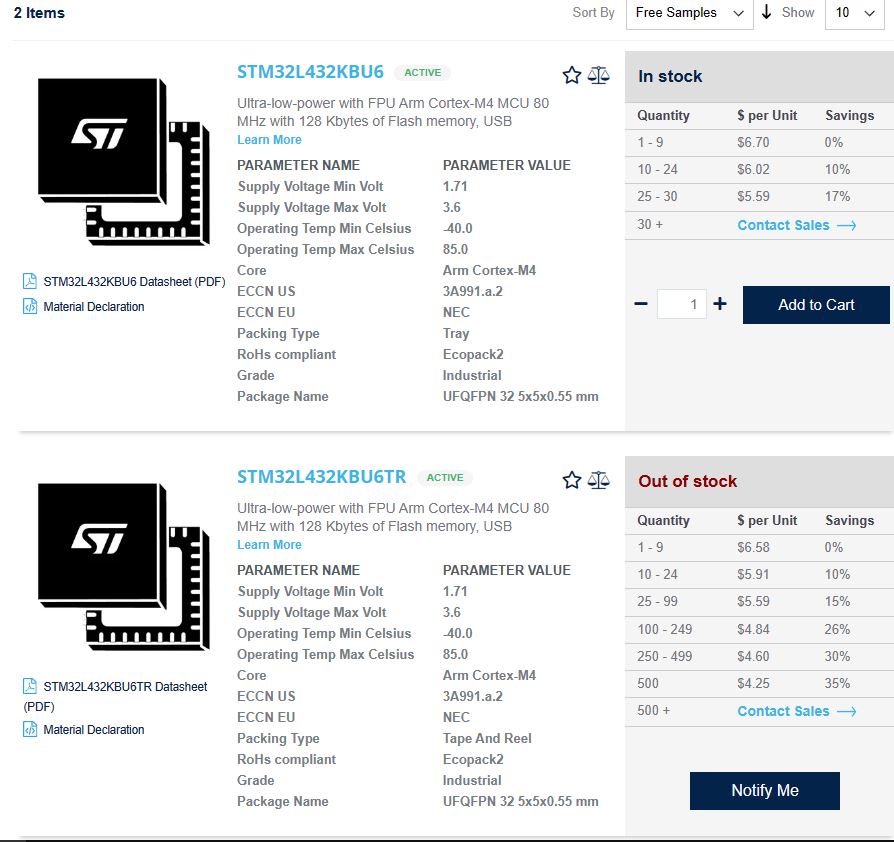The image size is (894, 842).
Task: Toggle sort direction arrow next to Show
Action: (766, 12)
